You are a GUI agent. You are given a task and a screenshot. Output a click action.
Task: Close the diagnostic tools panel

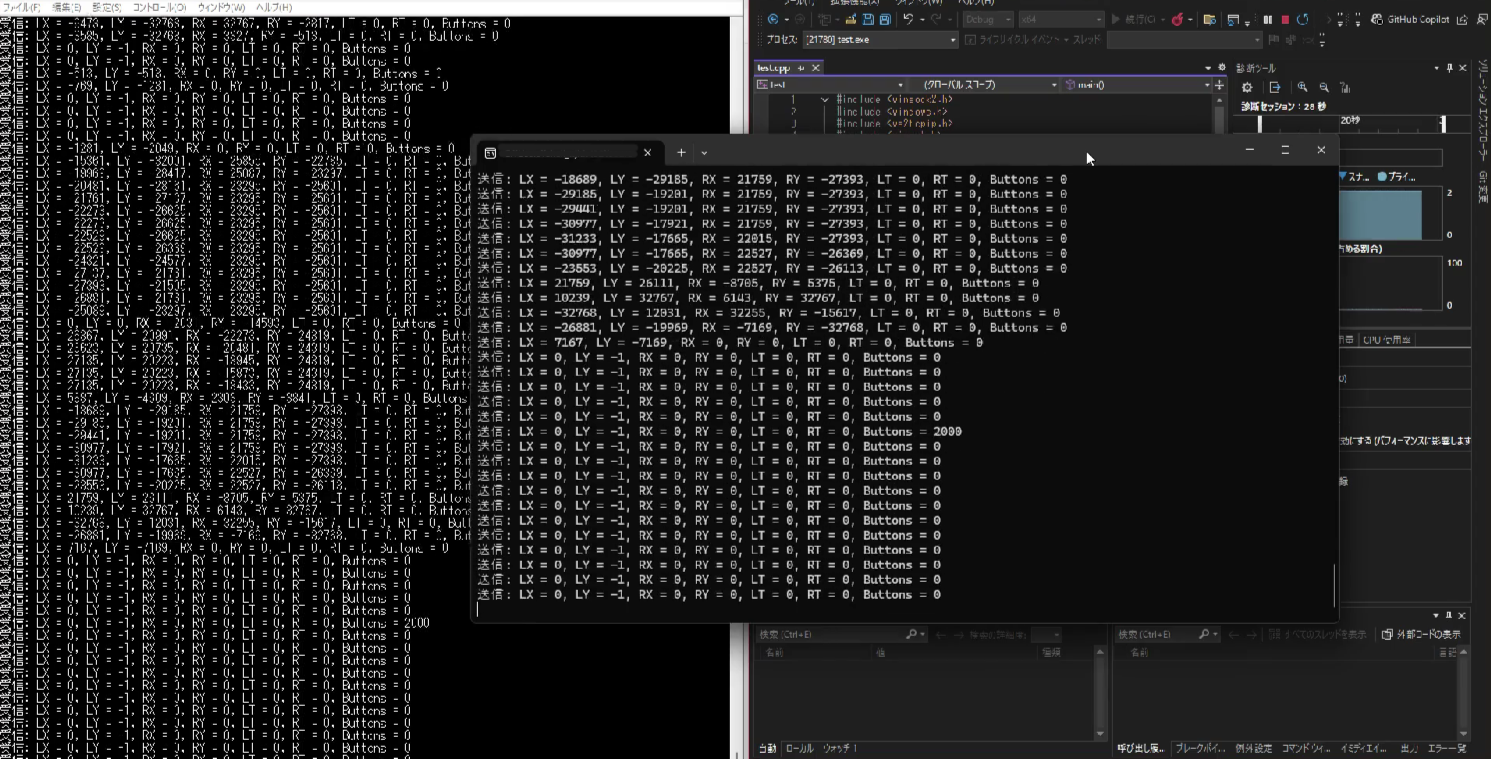point(1463,68)
